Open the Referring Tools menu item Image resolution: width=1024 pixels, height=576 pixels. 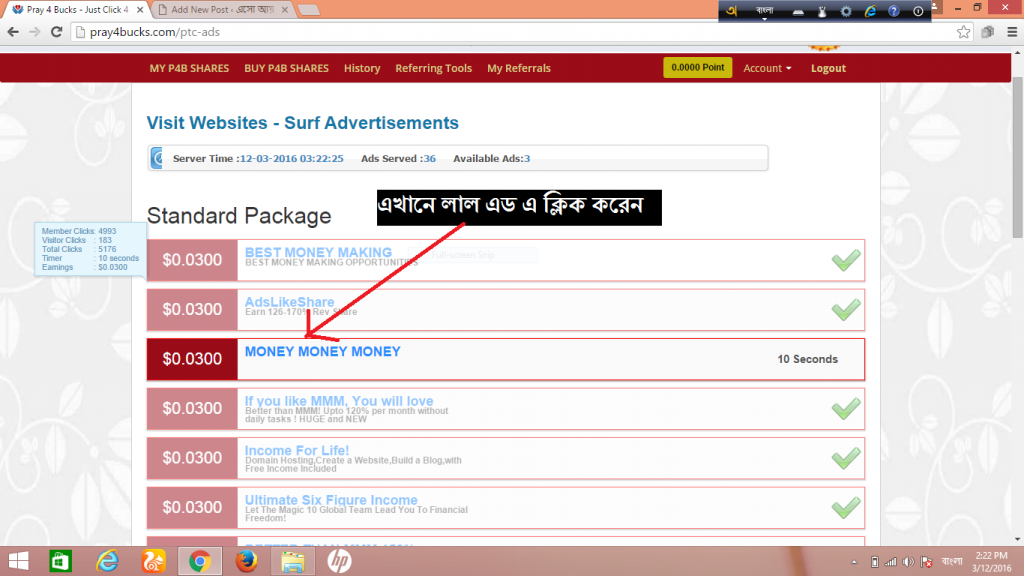(433, 68)
